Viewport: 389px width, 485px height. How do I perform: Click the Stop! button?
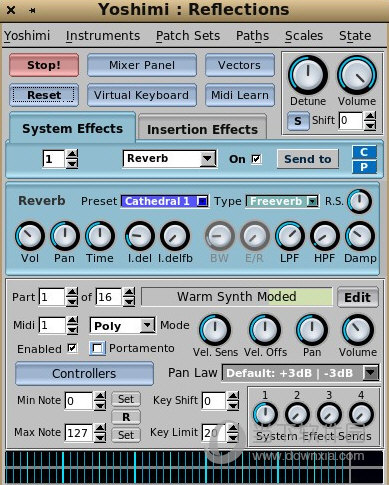[x=44, y=65]
